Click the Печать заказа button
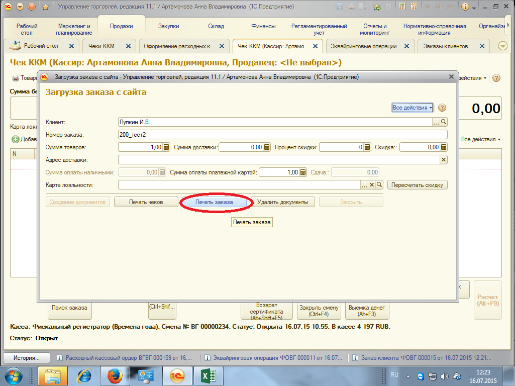Screen dimensions: 515x386 tap(214, 202)
